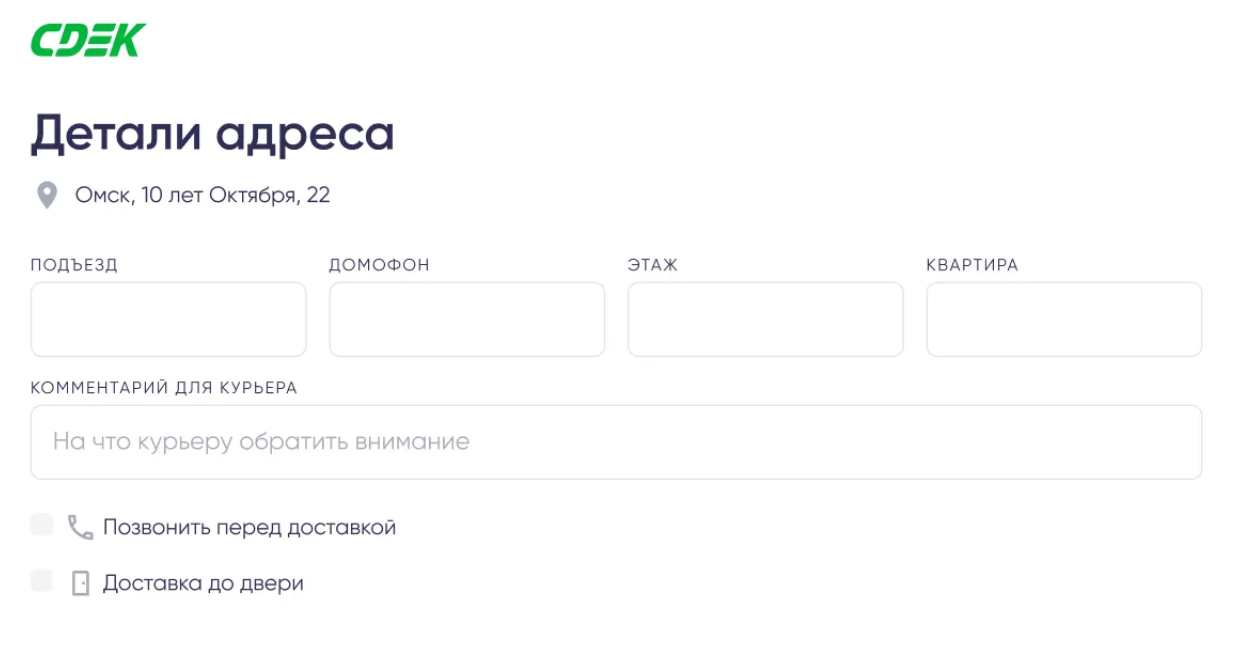Screen dimensions: 1255x668
Task: Click into the Домофон input field
Action: click(467, 319)
